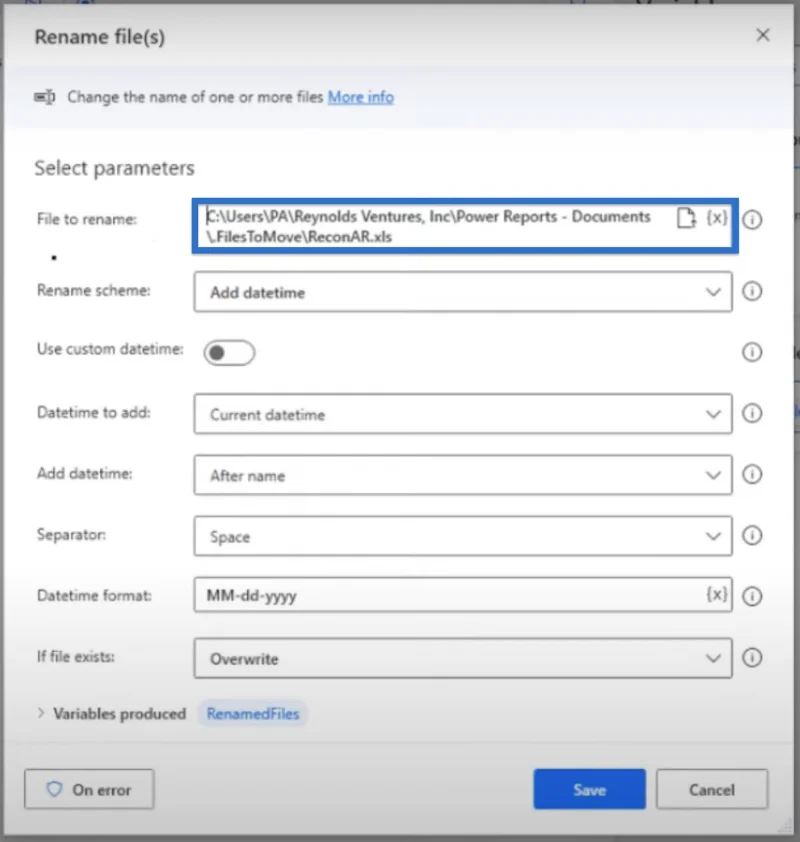Show info for If file exists

(752, 657)
